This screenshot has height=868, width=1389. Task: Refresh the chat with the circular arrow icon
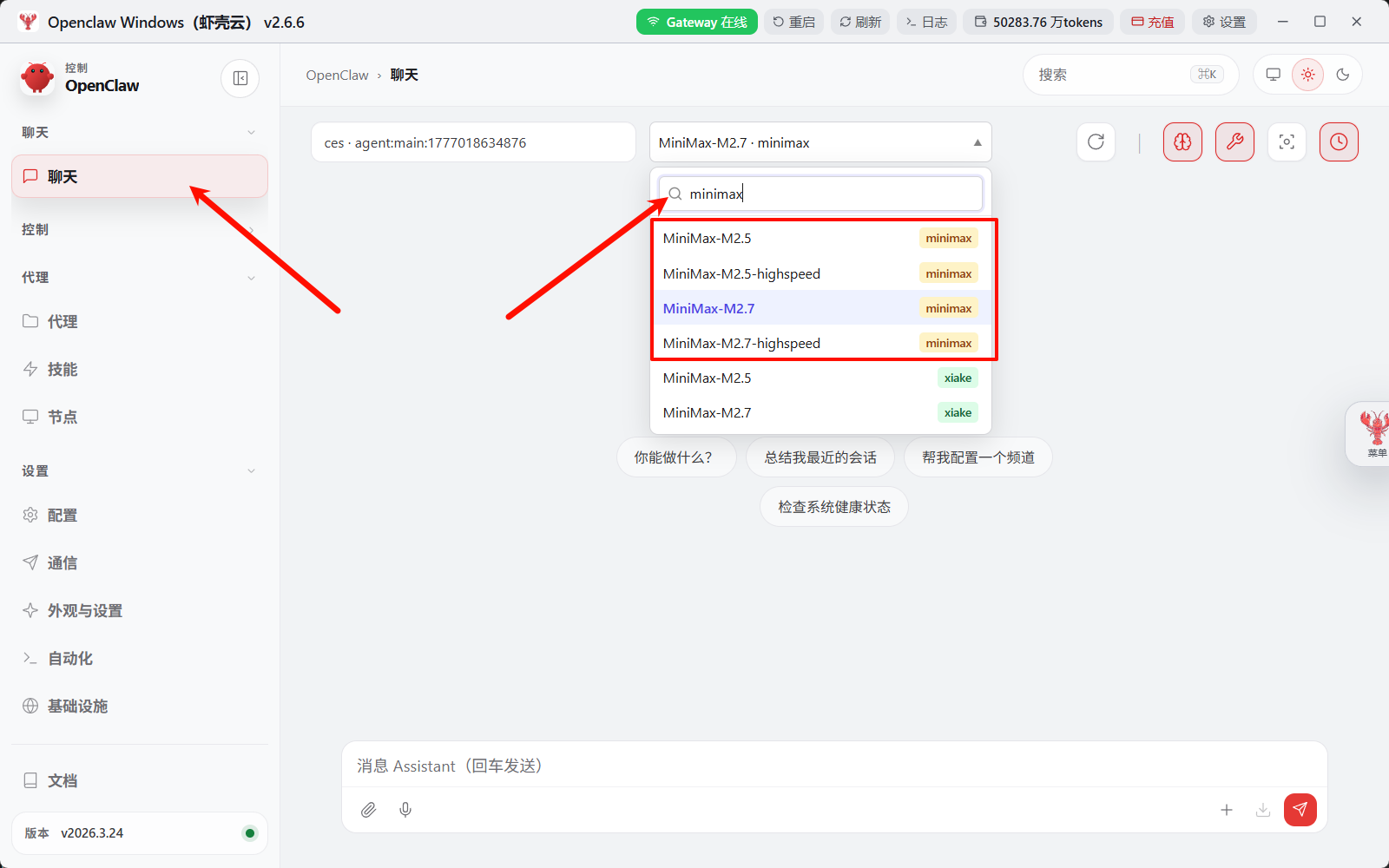[1096, 142]
